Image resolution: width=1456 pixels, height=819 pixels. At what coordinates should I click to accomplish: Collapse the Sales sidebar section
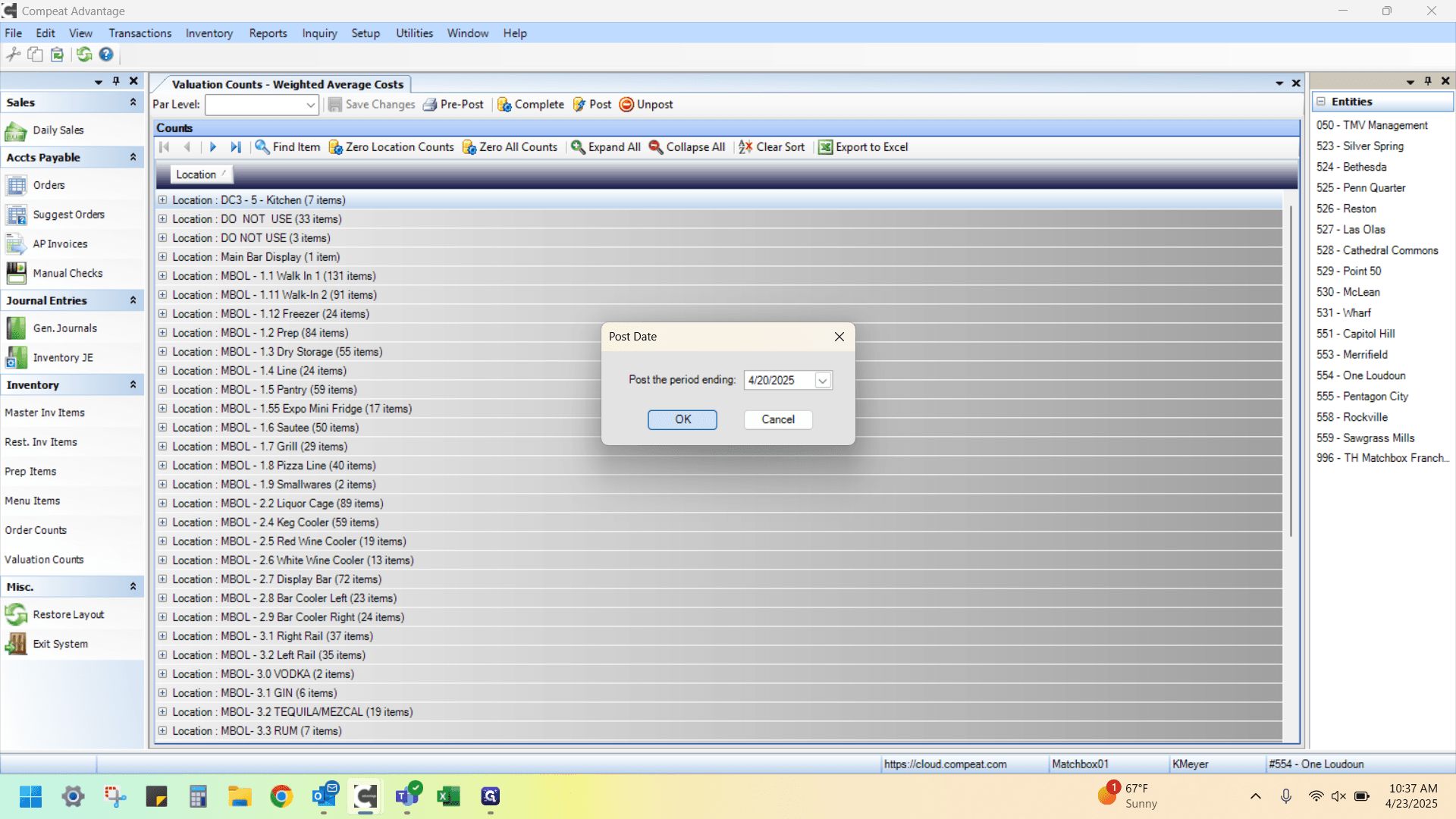[133, 102]
